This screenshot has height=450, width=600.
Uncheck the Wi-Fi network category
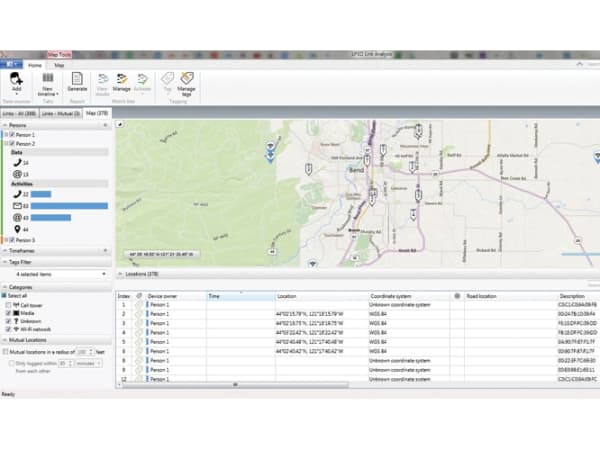[10, 327]
